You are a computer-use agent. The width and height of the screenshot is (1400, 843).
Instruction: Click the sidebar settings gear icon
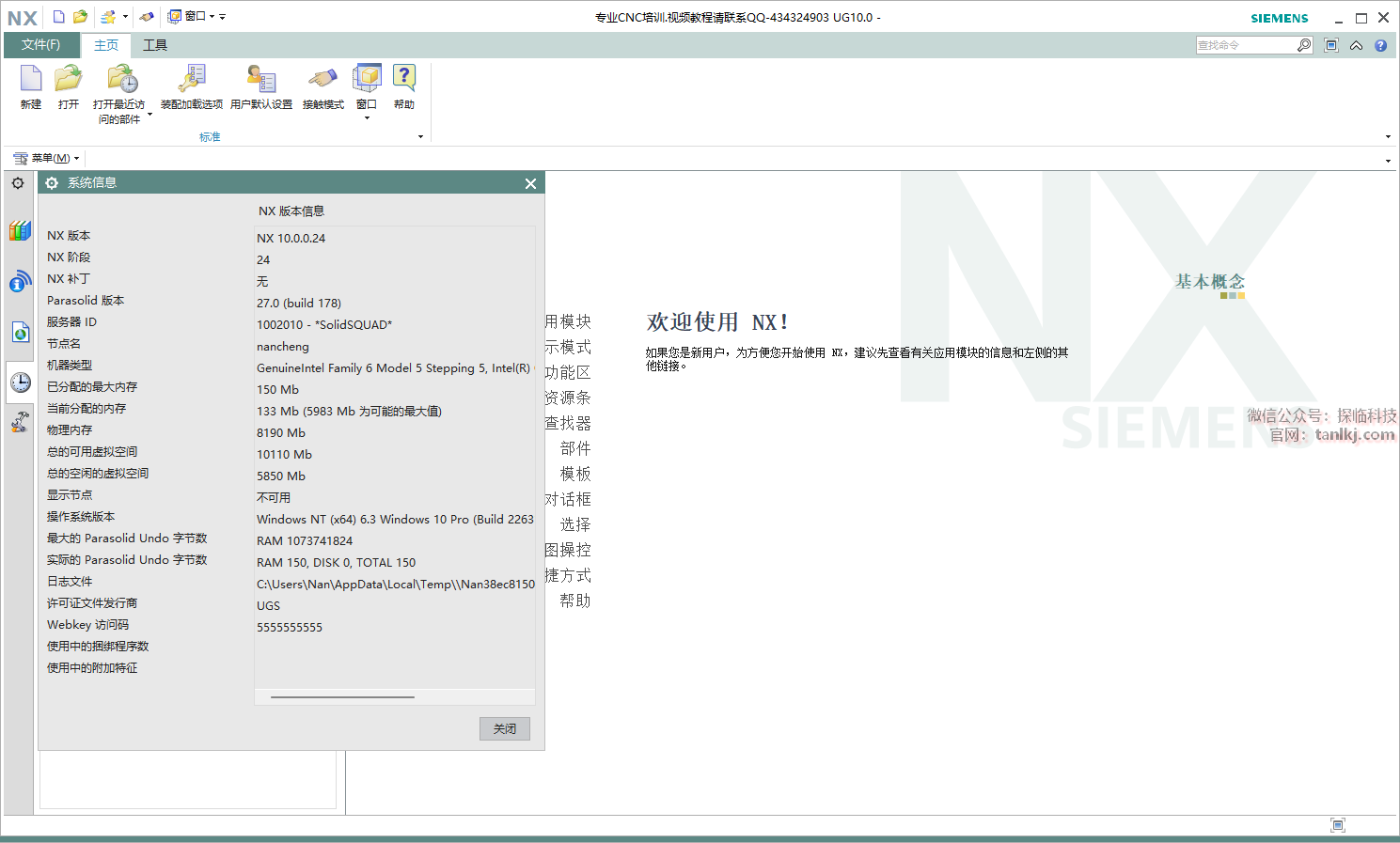[x=18, y=183]
